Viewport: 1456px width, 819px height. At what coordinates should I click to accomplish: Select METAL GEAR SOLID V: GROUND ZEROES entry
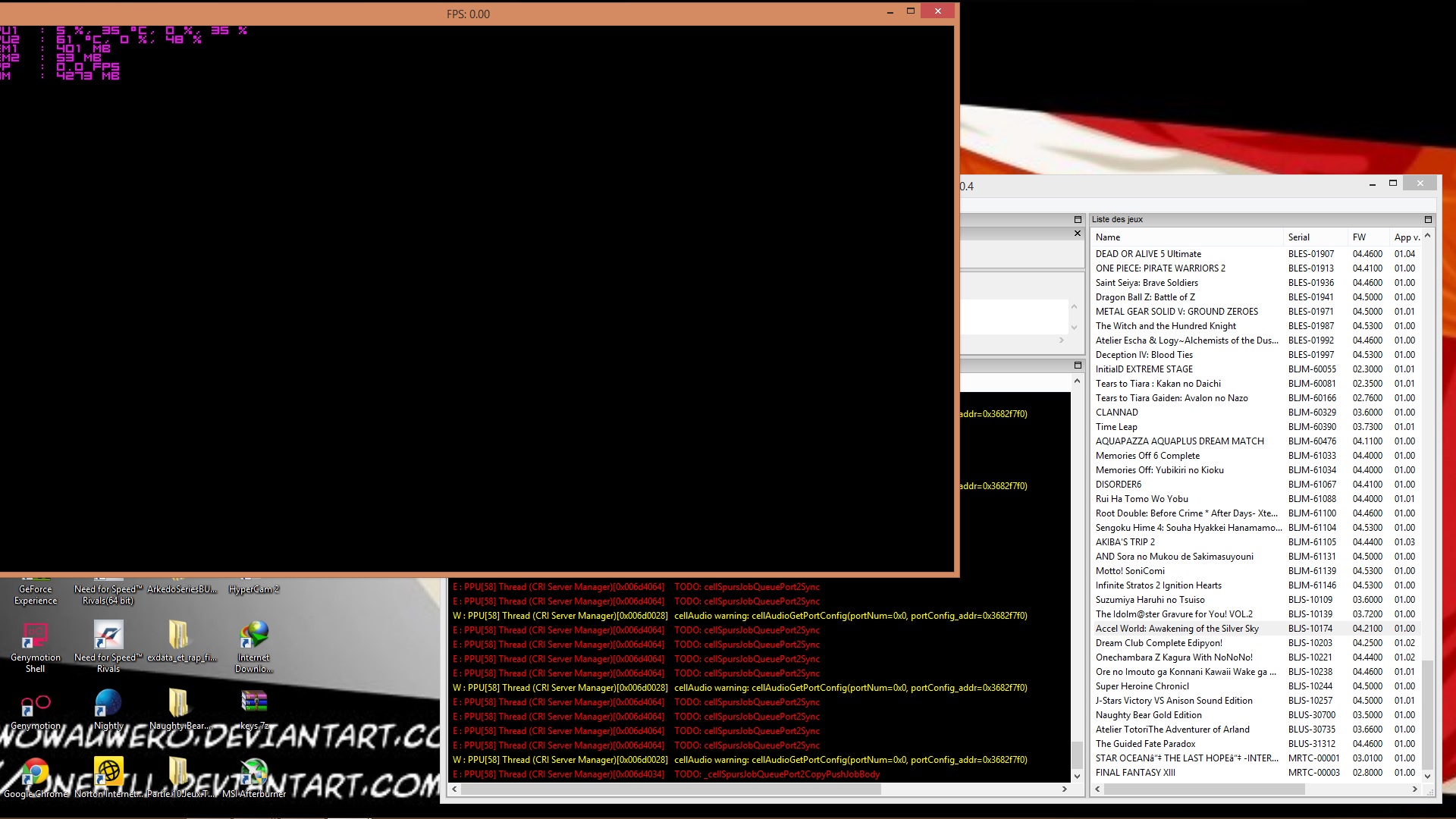click(1176, 312)
